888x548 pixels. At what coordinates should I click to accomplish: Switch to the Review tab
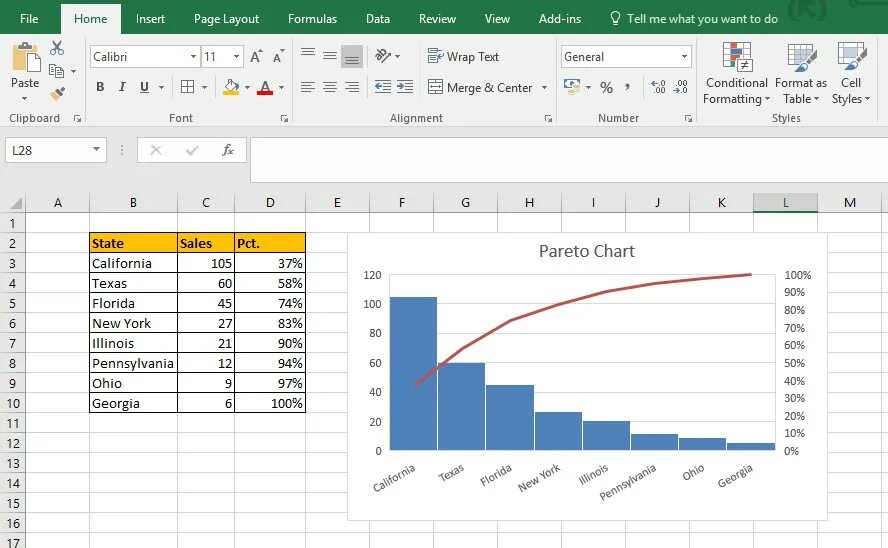(437, 19)
